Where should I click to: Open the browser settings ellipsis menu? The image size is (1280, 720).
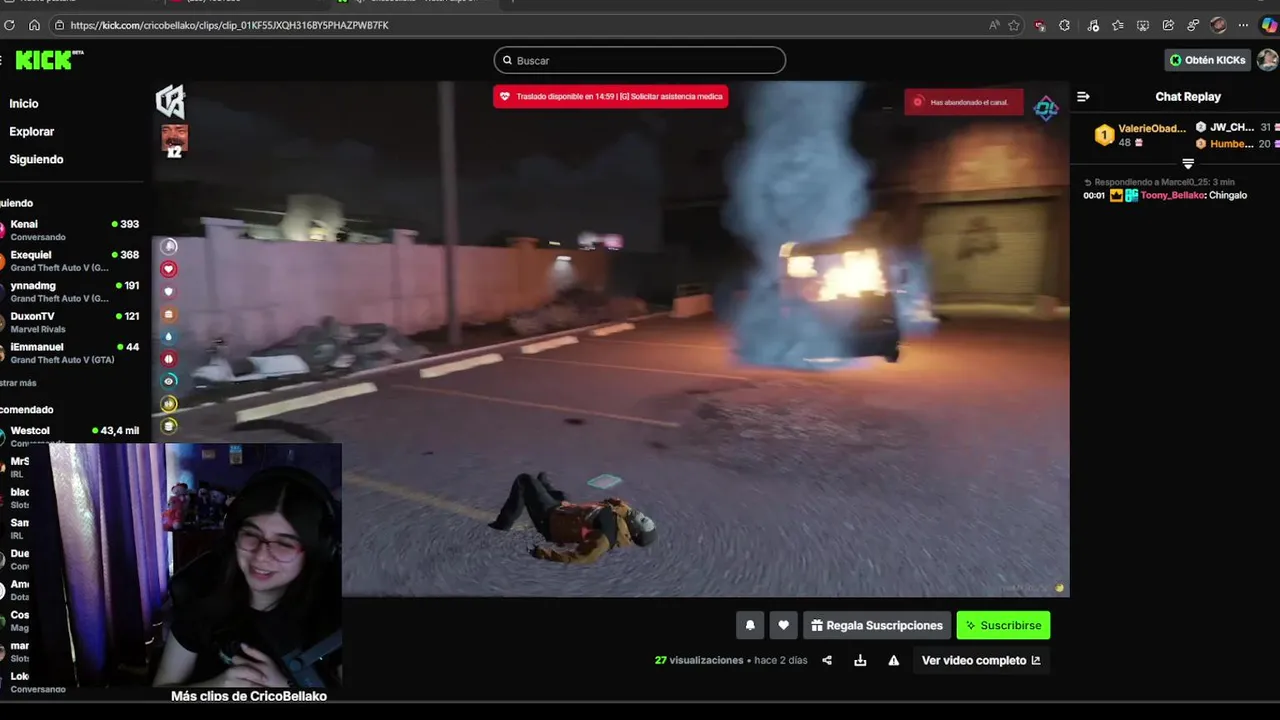click(x=1243, y=25)
